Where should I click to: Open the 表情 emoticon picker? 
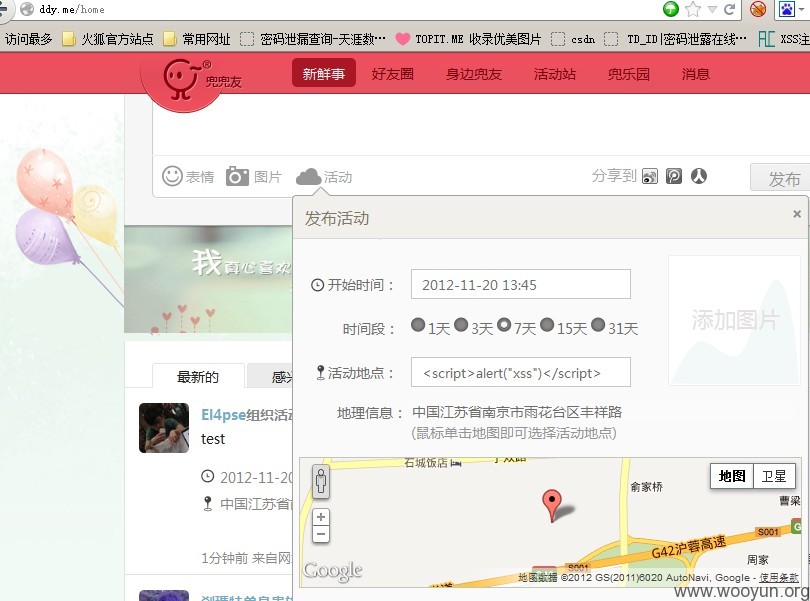point(188,177)
